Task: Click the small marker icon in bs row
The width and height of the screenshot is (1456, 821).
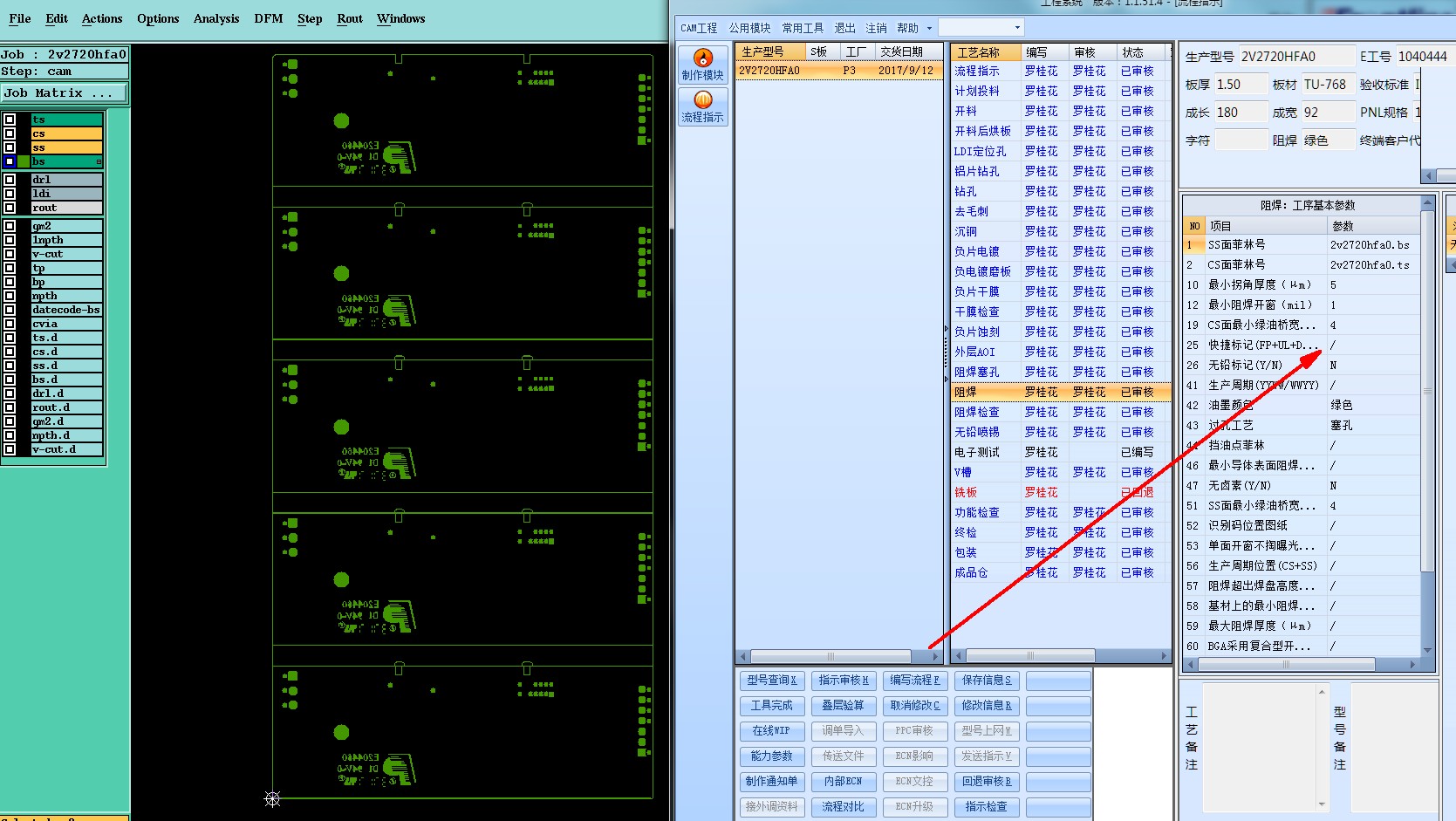Action: 99,162
